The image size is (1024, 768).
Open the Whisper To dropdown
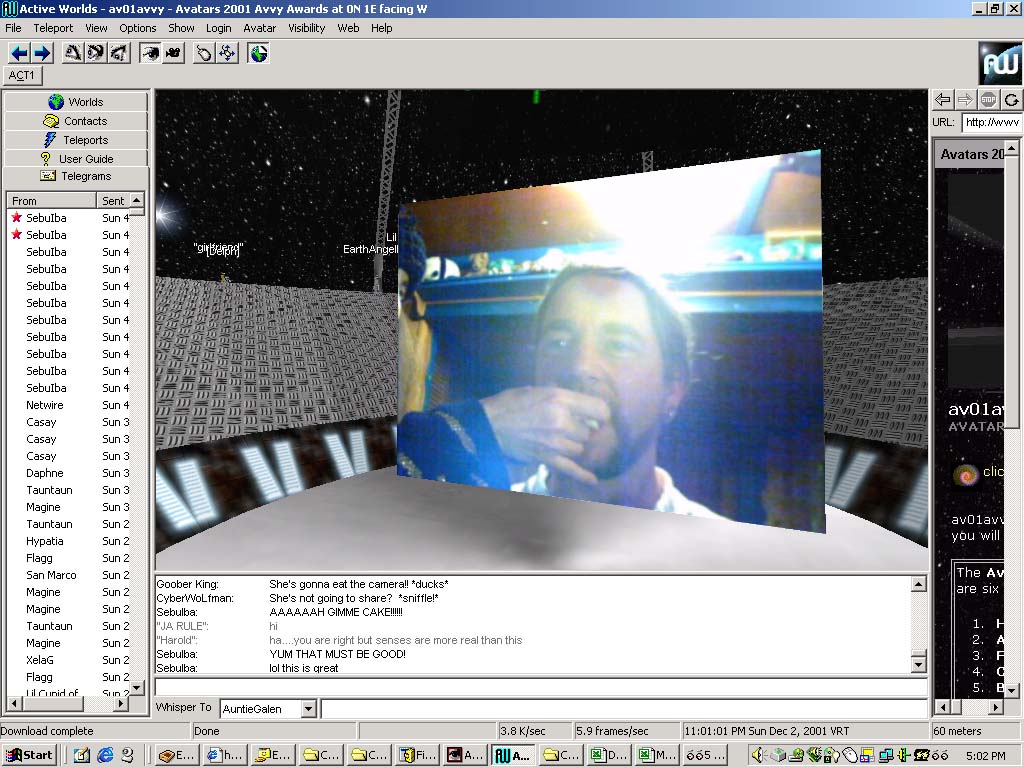308,709
